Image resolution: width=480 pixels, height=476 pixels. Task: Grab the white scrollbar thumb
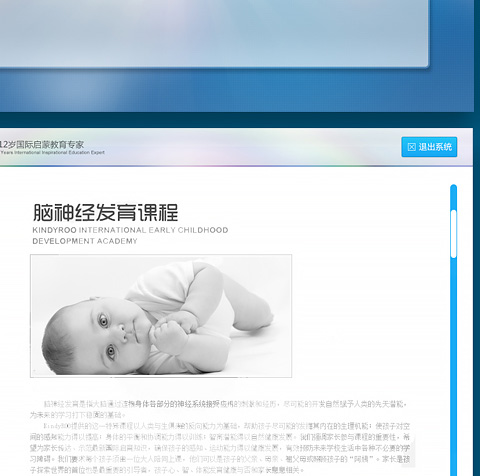[453, 234]
